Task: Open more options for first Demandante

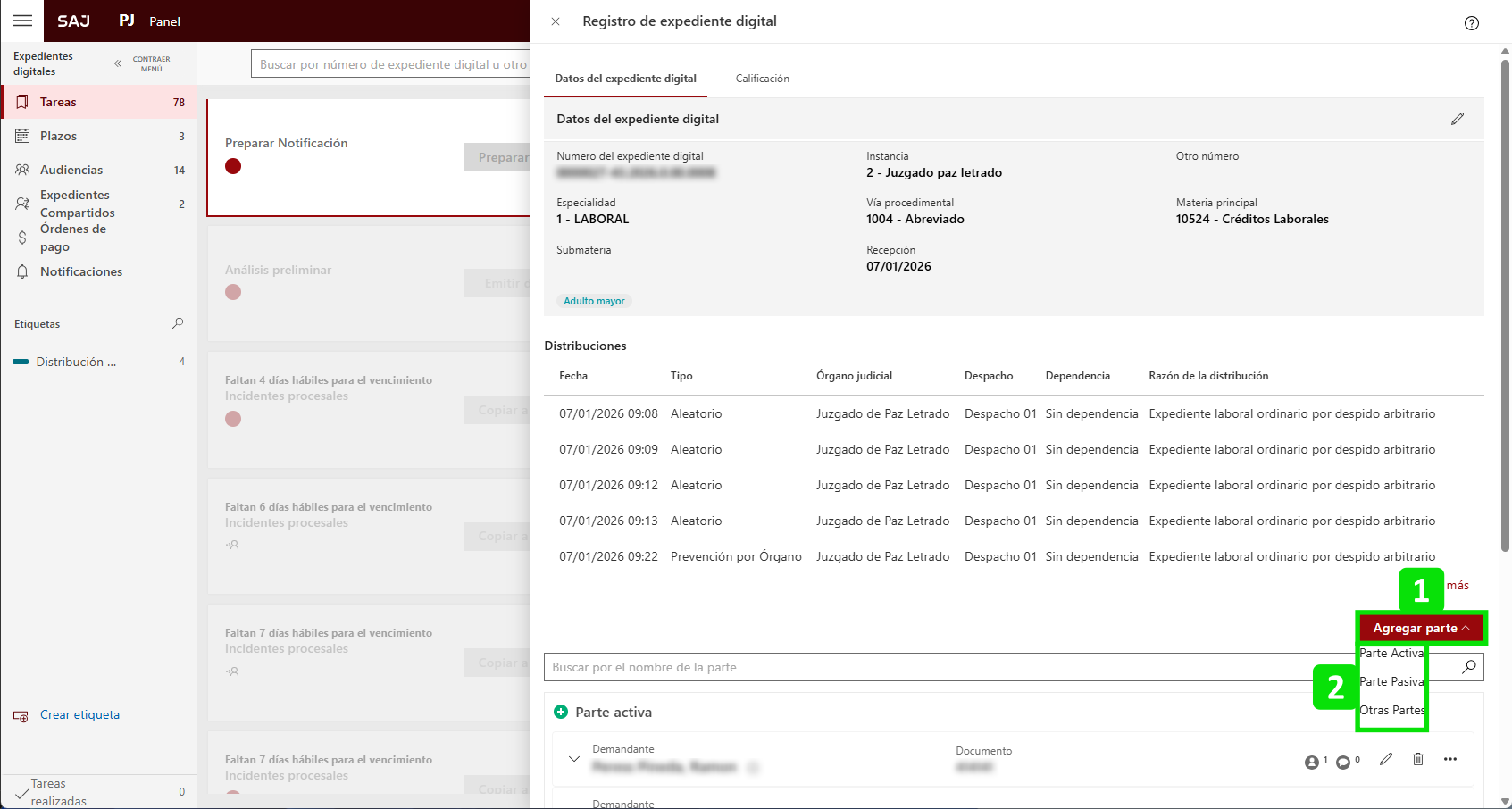Action: pos(1449,759)
